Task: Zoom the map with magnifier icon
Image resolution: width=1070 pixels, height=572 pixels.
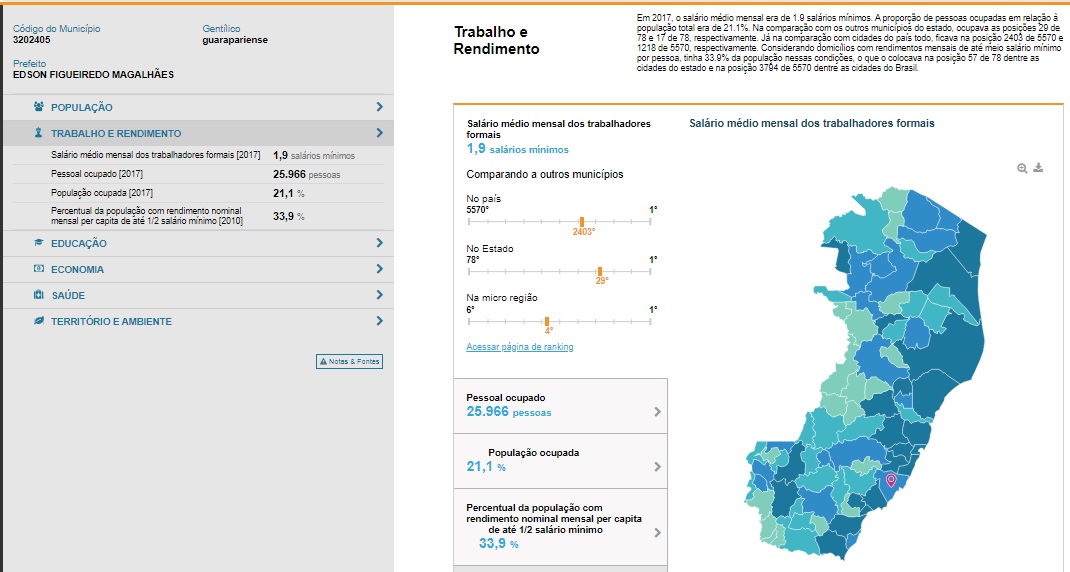Action: tap(1022, 168)
